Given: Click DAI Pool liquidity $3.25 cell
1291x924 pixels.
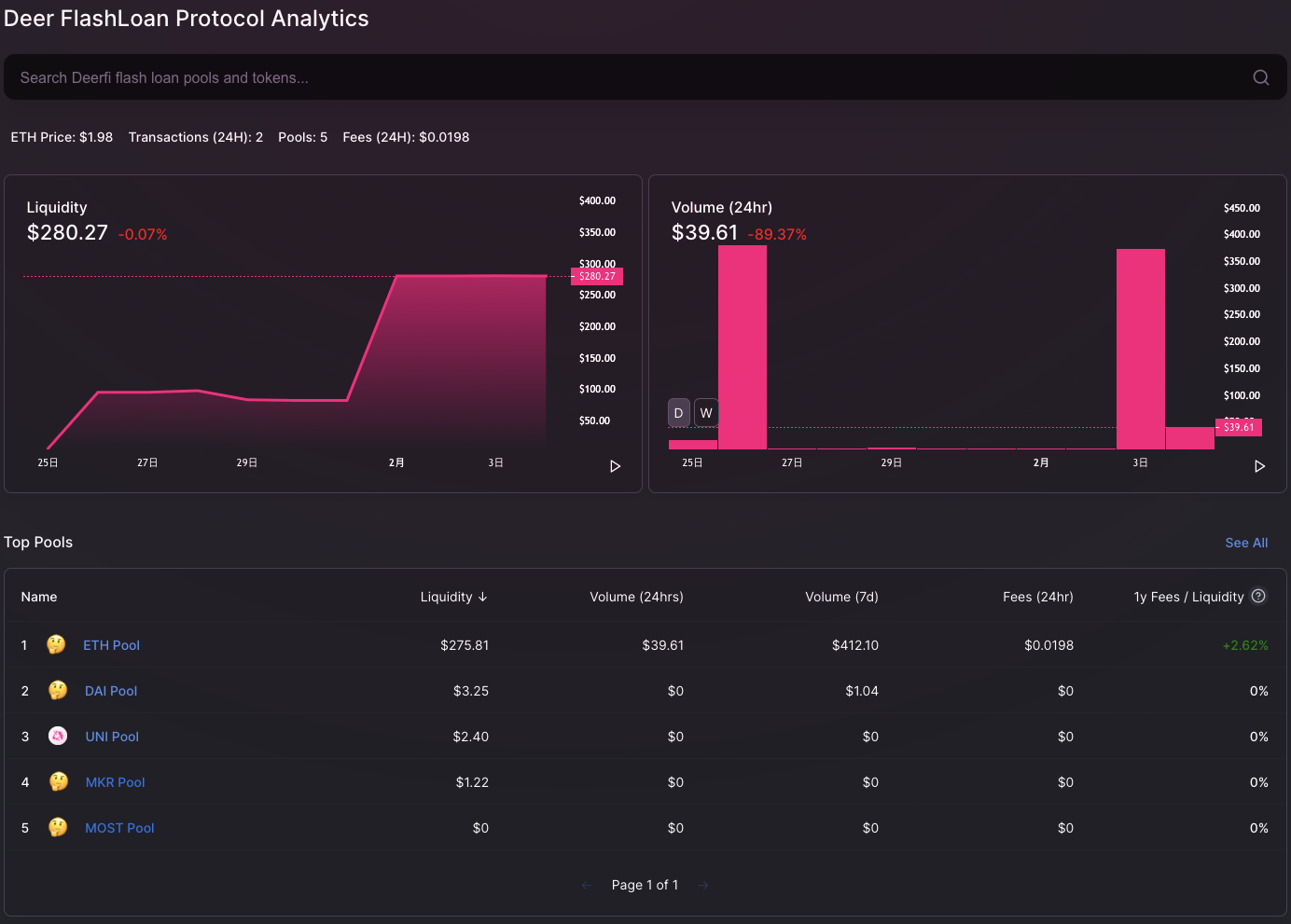Looking at the screenshot, I should point(471,691).
